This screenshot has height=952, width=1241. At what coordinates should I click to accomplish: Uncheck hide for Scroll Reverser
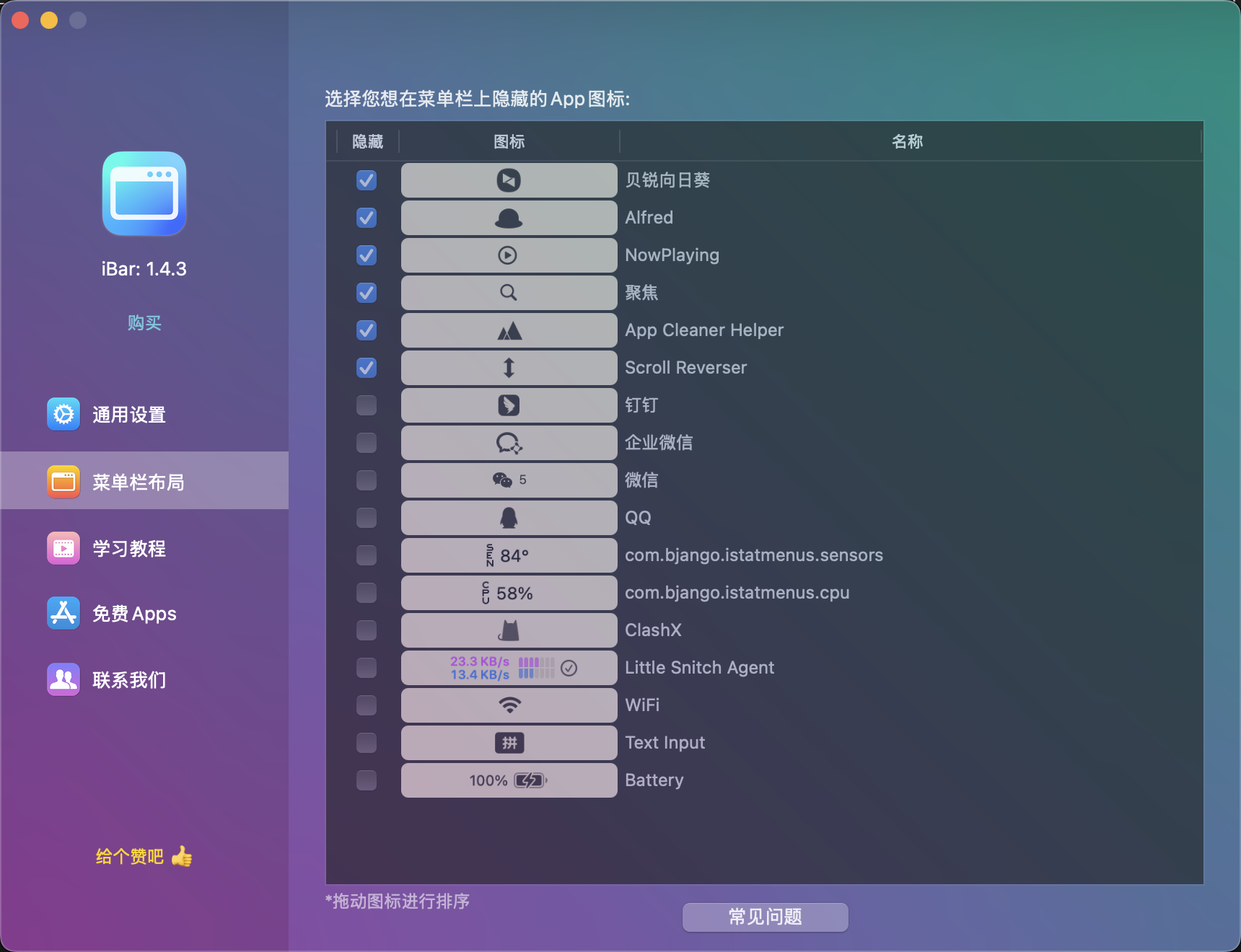click(367, 368)
